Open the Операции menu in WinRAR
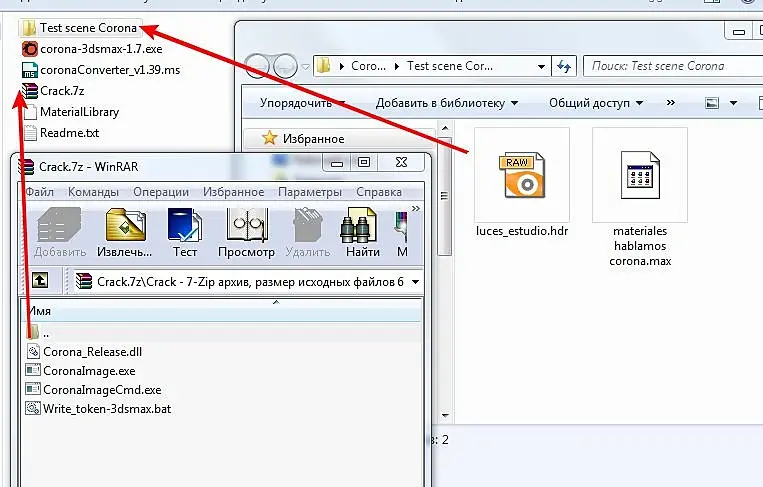 click(x=161, y=192)
